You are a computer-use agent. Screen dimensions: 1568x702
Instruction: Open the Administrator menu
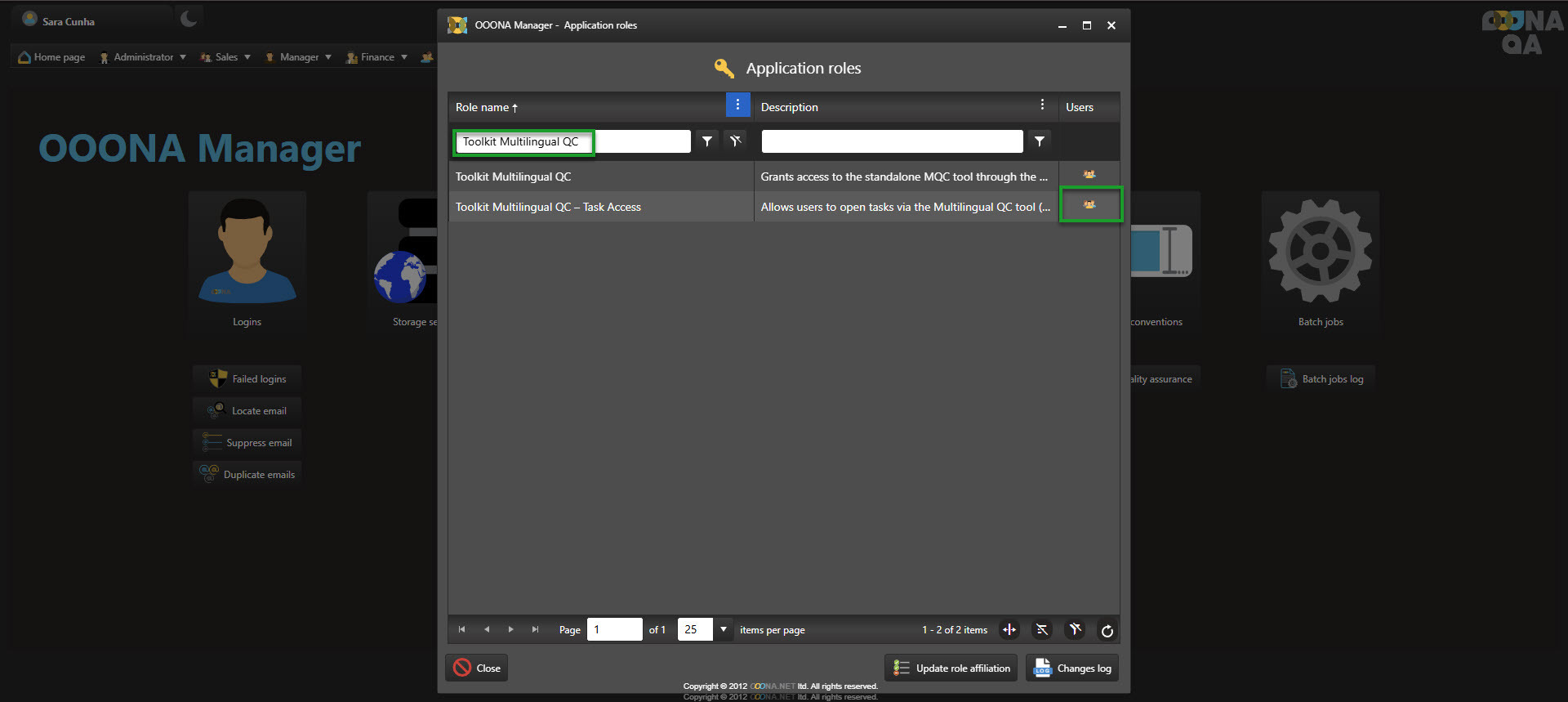coord(143,57)
